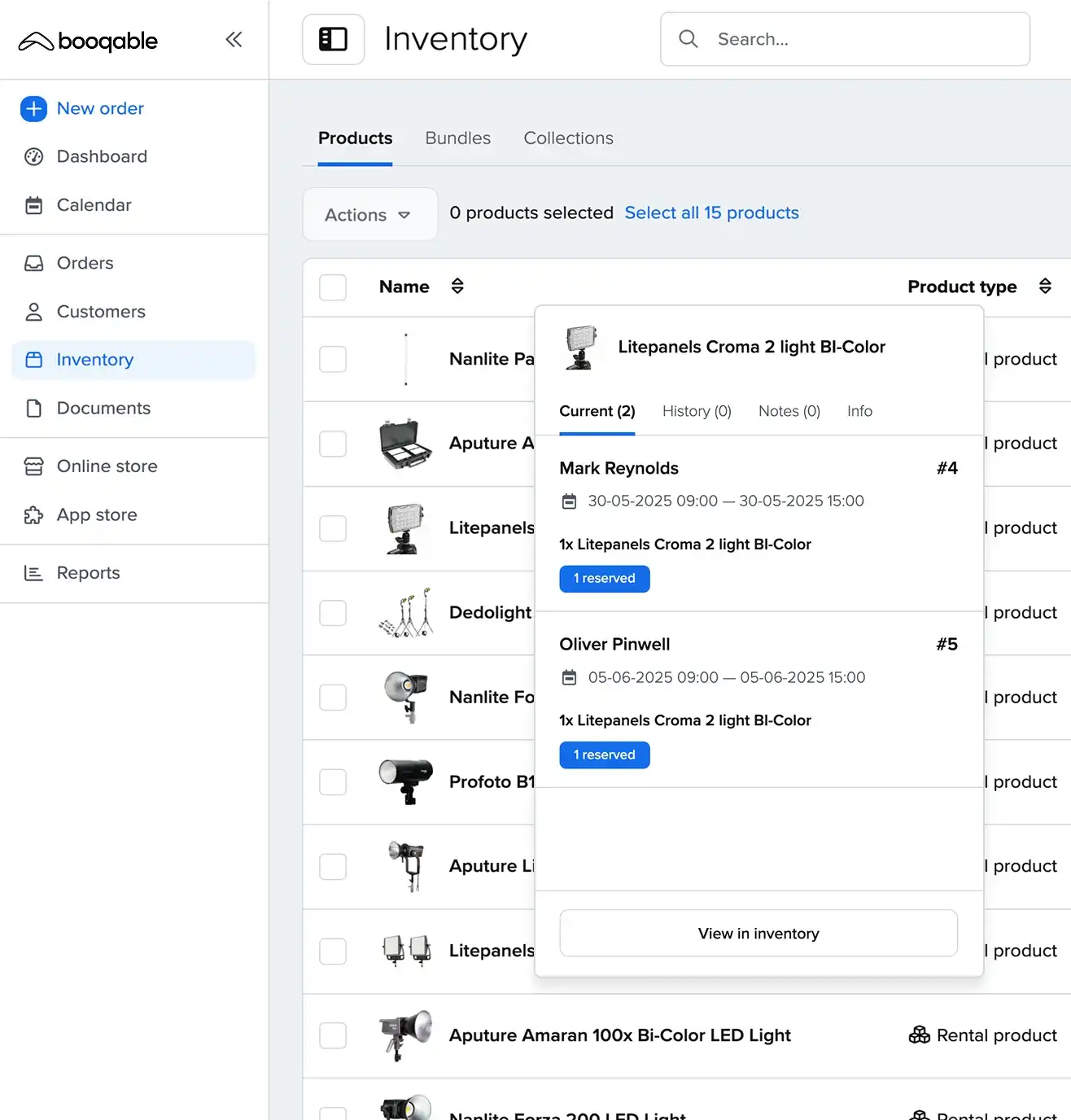This screenshot has height=1120, width=1071.
Task: Open the History (0) tab in popup
Action: point(696,411)
